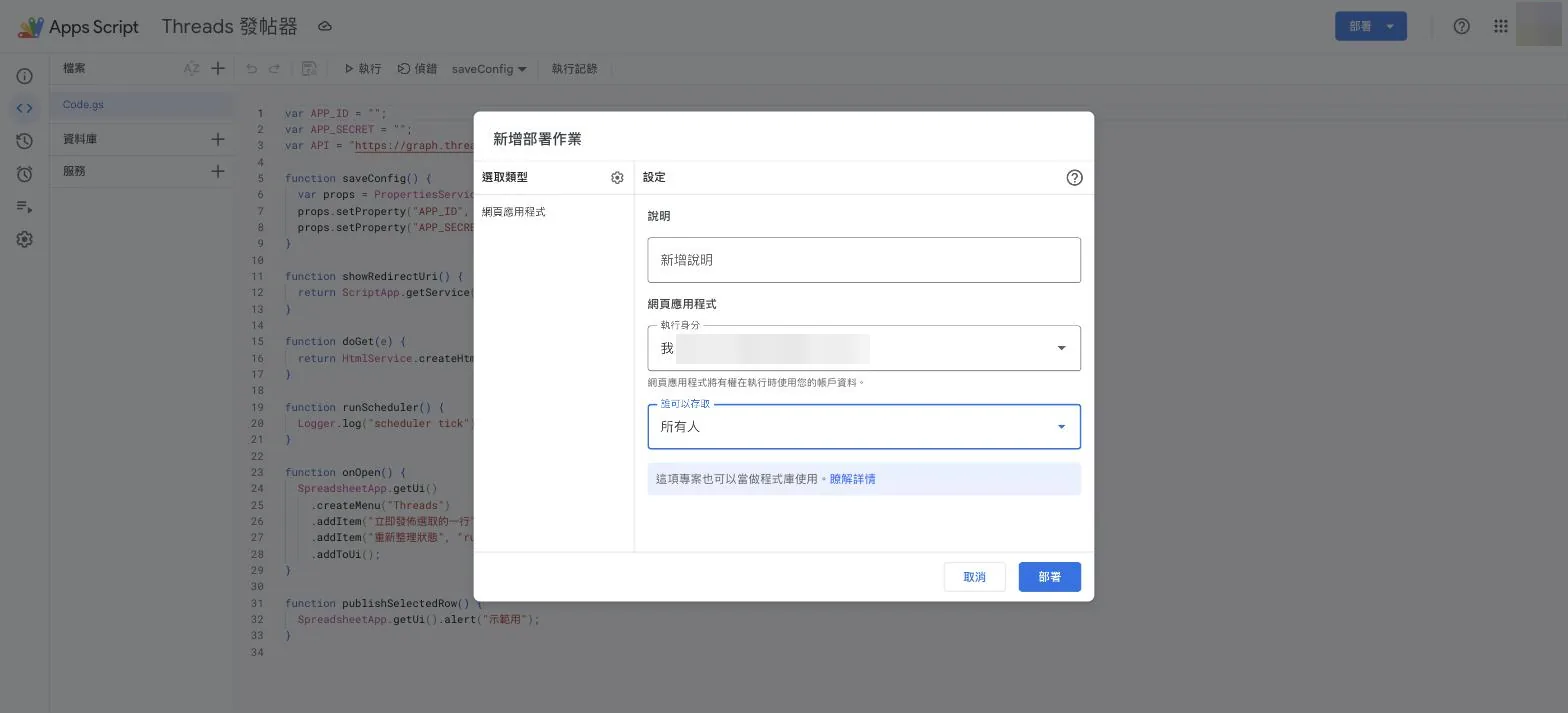Open the Executions list icon in sidebar
Image resolution: width=1568 pixels, height=713 pixels.
25,207
